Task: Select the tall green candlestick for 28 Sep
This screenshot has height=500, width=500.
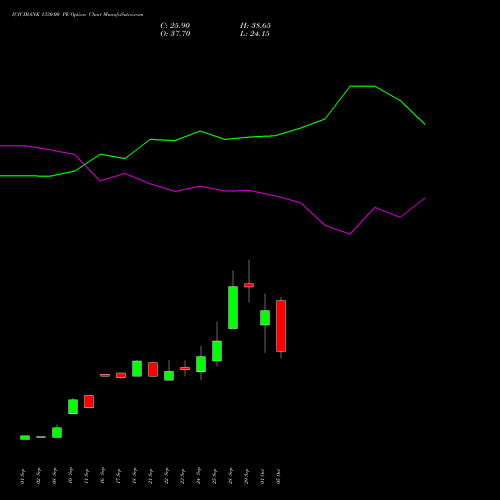Action: coord(233,307)
